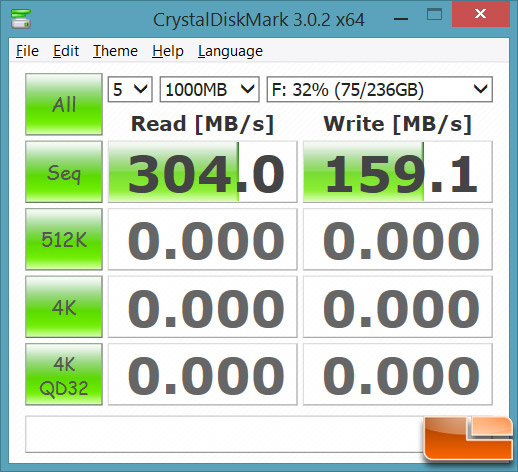Start the 4K test
This screenshot has width=518, height=472.
pos(64,307)
